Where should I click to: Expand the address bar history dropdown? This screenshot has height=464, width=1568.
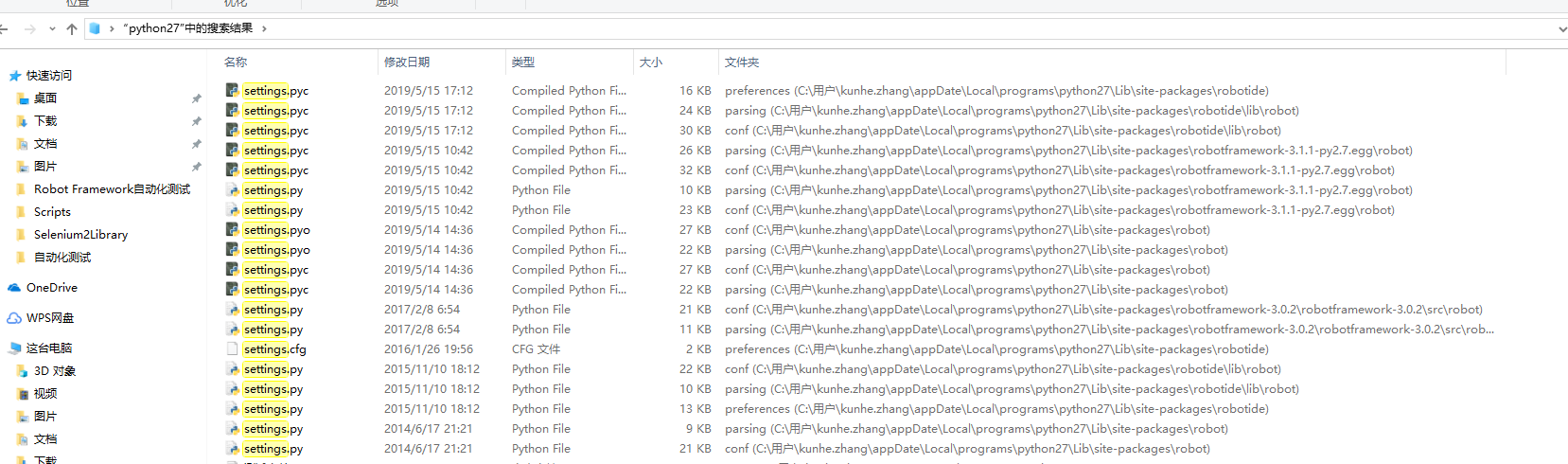1561,29
